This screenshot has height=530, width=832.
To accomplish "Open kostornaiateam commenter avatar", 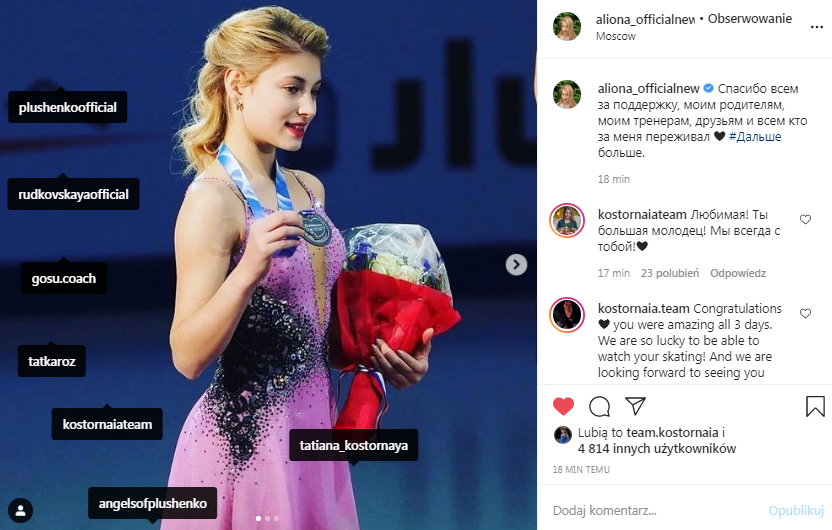I will [567, 220].
